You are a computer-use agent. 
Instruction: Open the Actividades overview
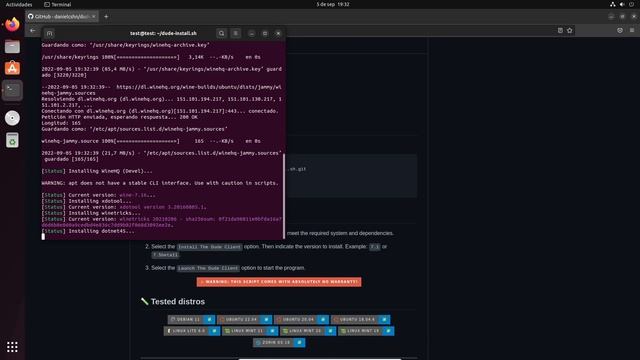(19, 4)
